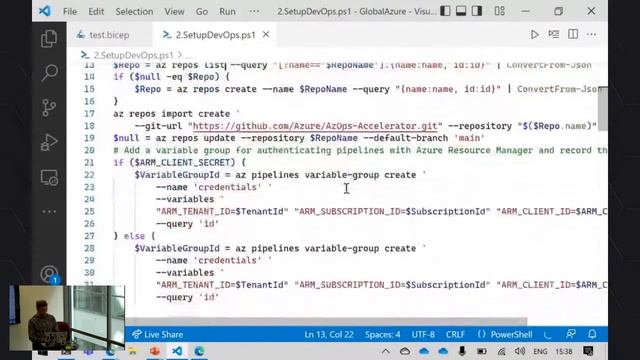The width and height of the screenshot is (640, 360).
Task: Click the microphone icon in system tray
Action: [x=462, y=351]
